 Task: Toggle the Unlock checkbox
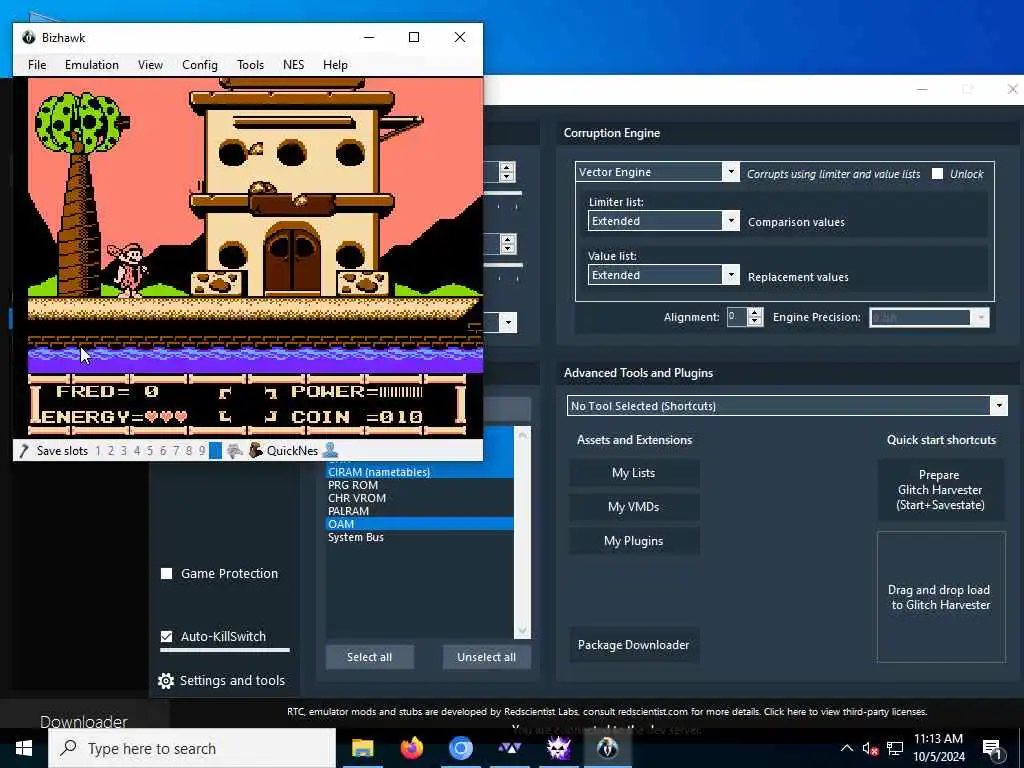(x=938, y=174)
